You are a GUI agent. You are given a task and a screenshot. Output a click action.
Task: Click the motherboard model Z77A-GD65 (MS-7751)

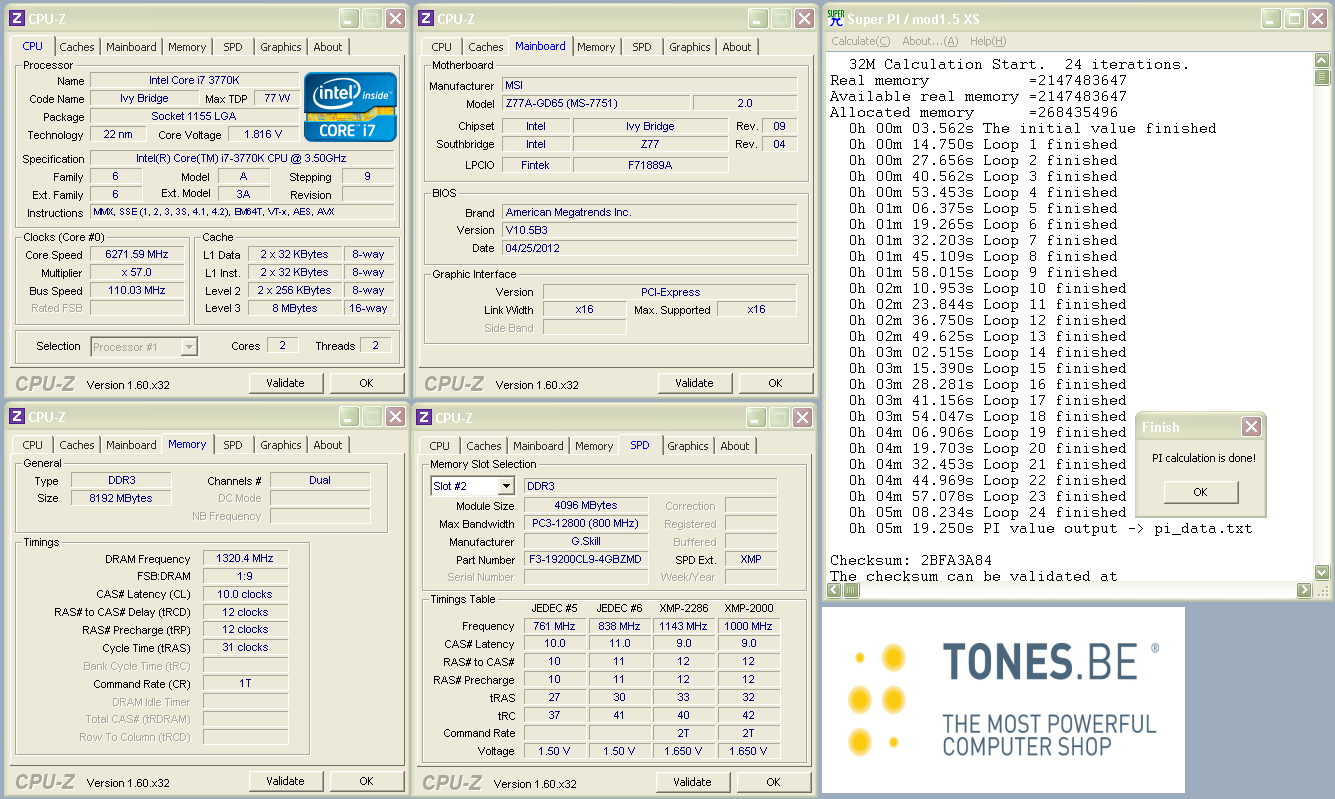click(595, 104)
